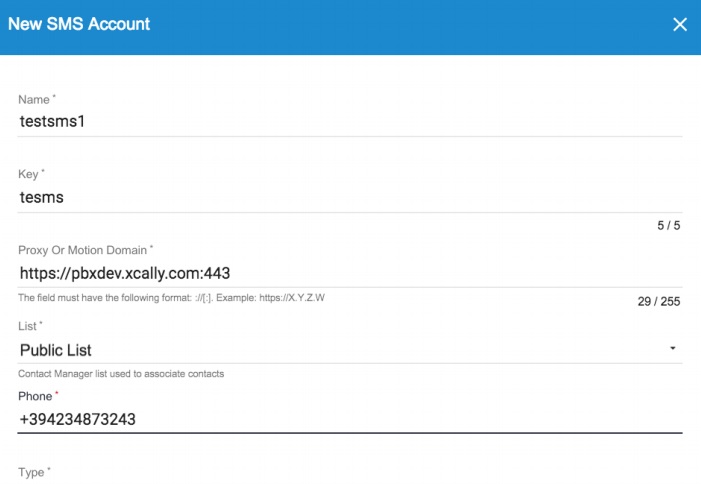701x484 pixels.
Task: Click the Proxy Or Motion Domain field
Action: click(x=350, y=273)
